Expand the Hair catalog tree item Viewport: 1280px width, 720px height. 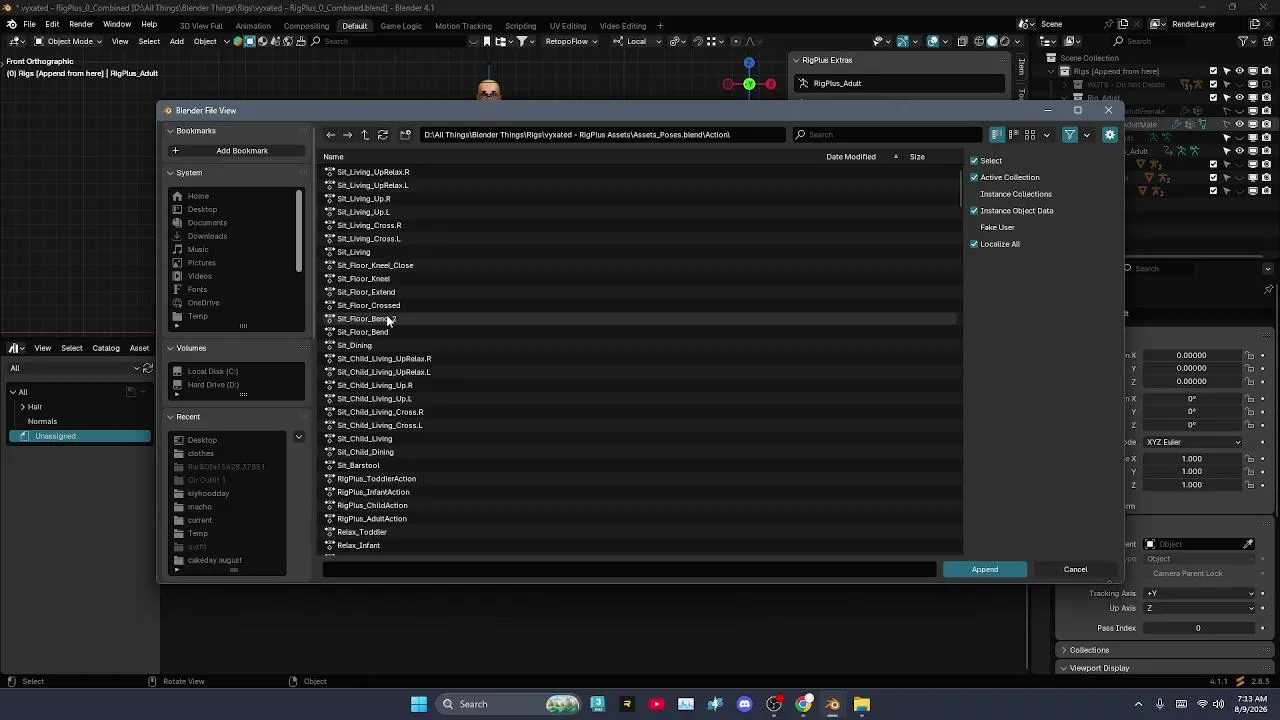click(x=23, y=407)
